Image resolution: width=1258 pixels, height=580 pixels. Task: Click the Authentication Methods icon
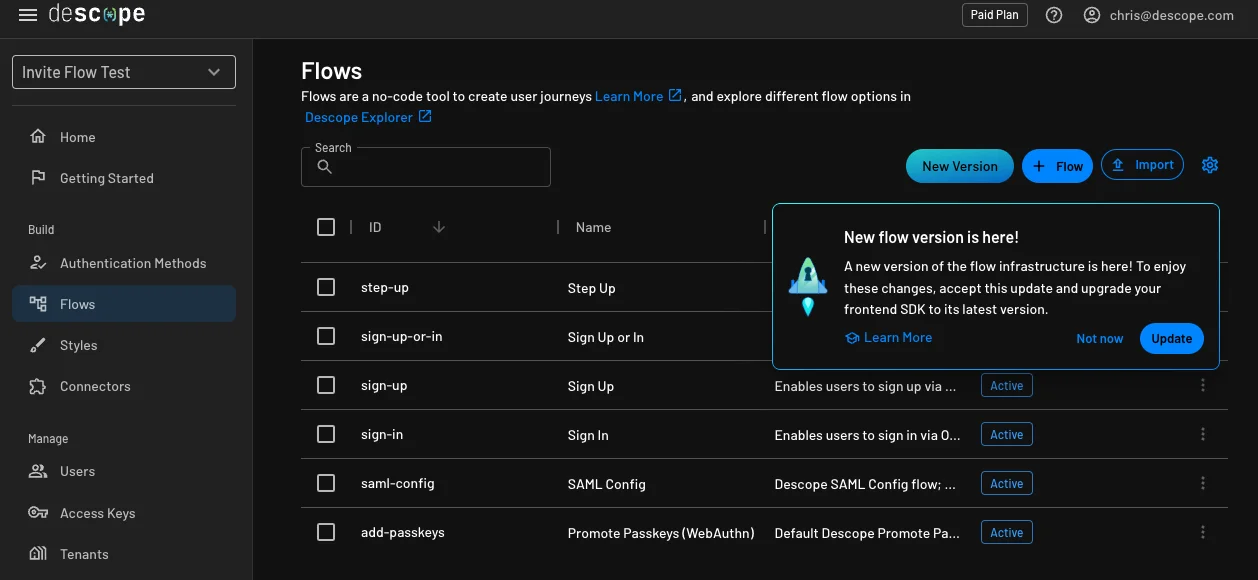[38, 263]
